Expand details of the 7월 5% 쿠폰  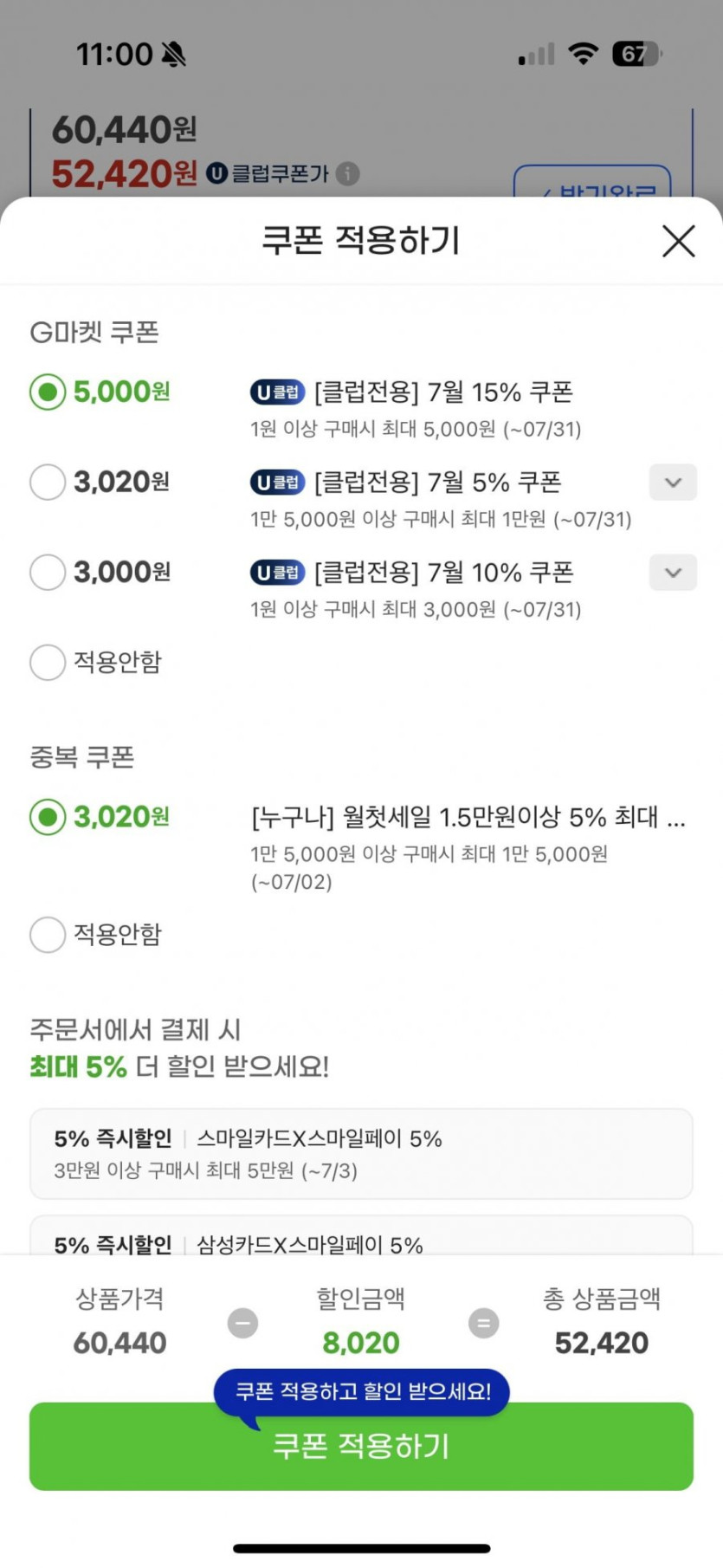tap(673, 483)
